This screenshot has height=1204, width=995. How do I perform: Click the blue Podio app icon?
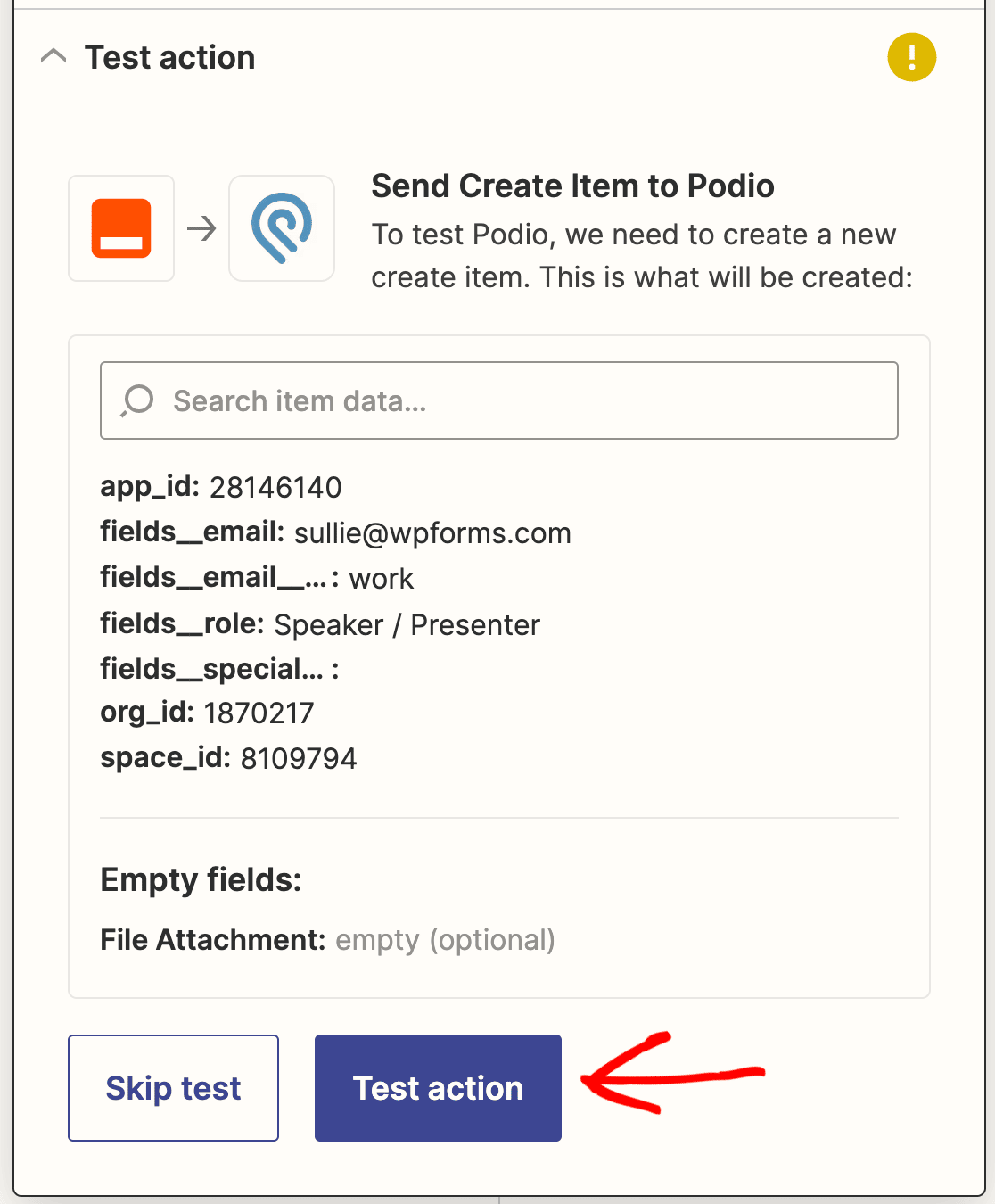[282, 228]
